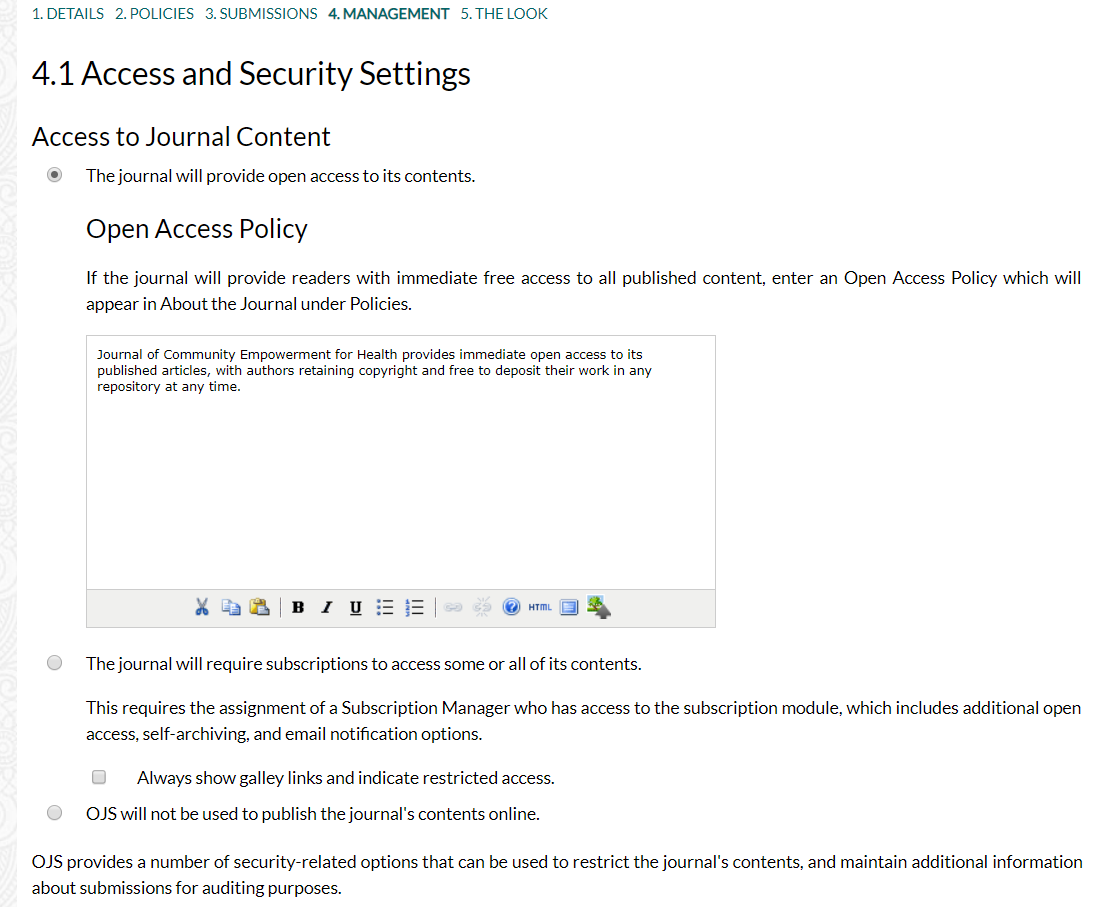Image resolution: width=1095 pixels, height=907 pixels.
Task: Click the Paste clipboard icon
Action: tap(259, 607)
